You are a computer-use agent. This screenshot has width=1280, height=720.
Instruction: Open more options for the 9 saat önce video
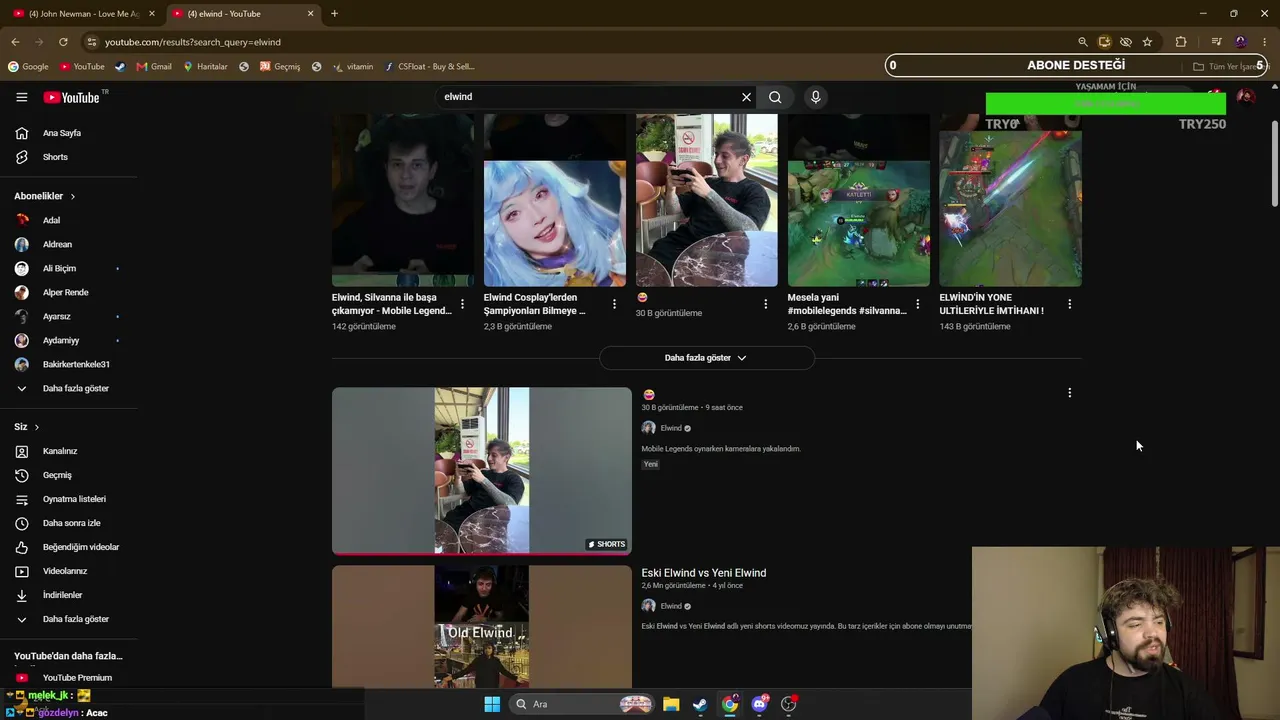1070,393
